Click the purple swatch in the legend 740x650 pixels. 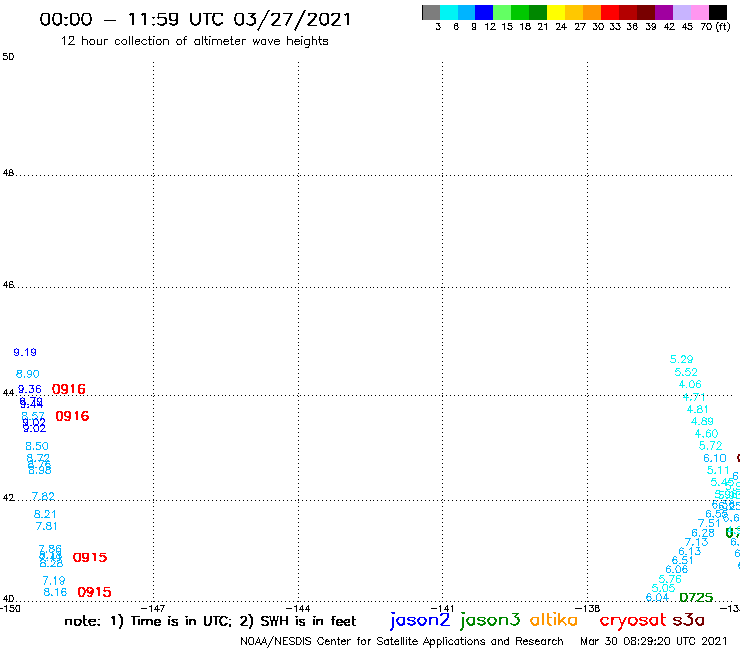click(x=664, y=12)
